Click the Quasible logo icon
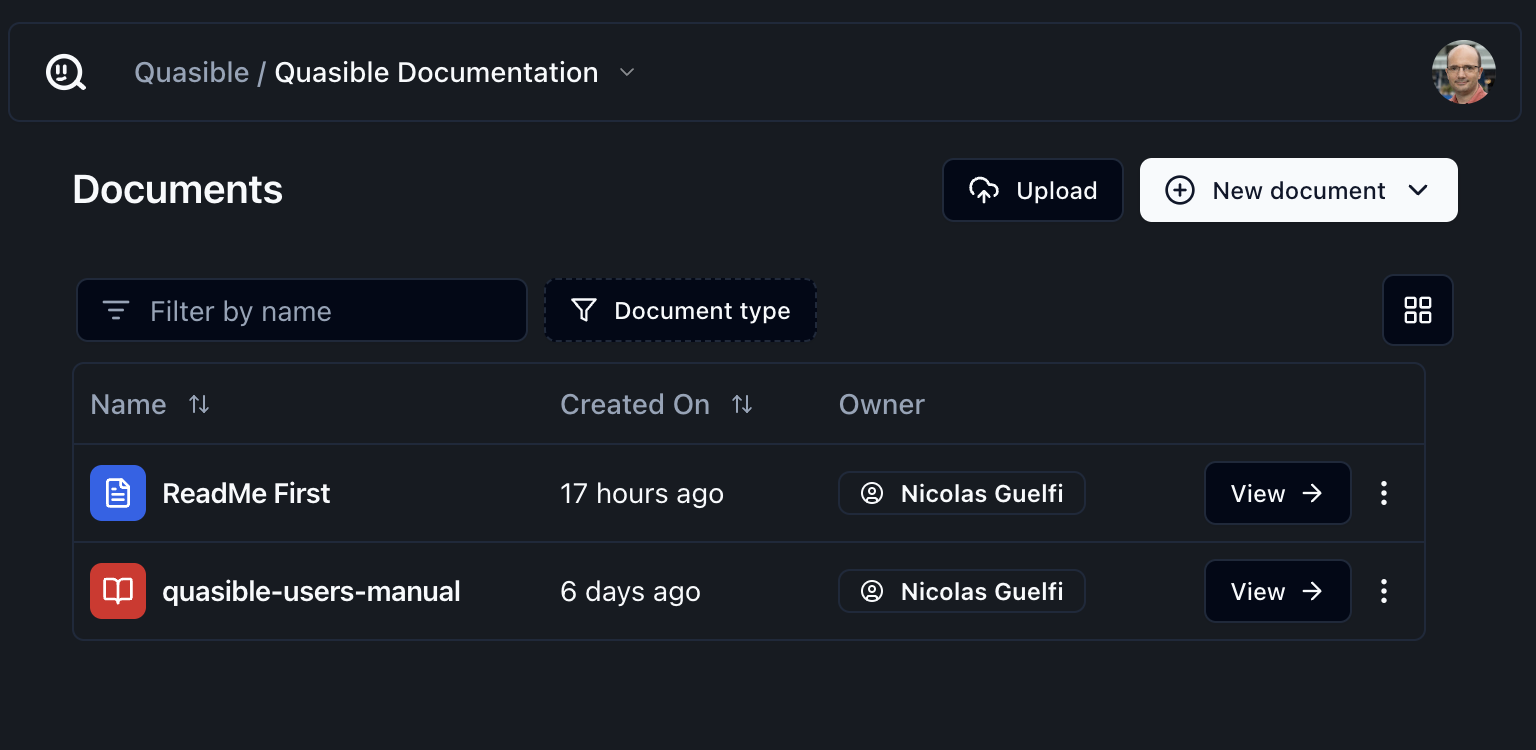 click(66, 73)
